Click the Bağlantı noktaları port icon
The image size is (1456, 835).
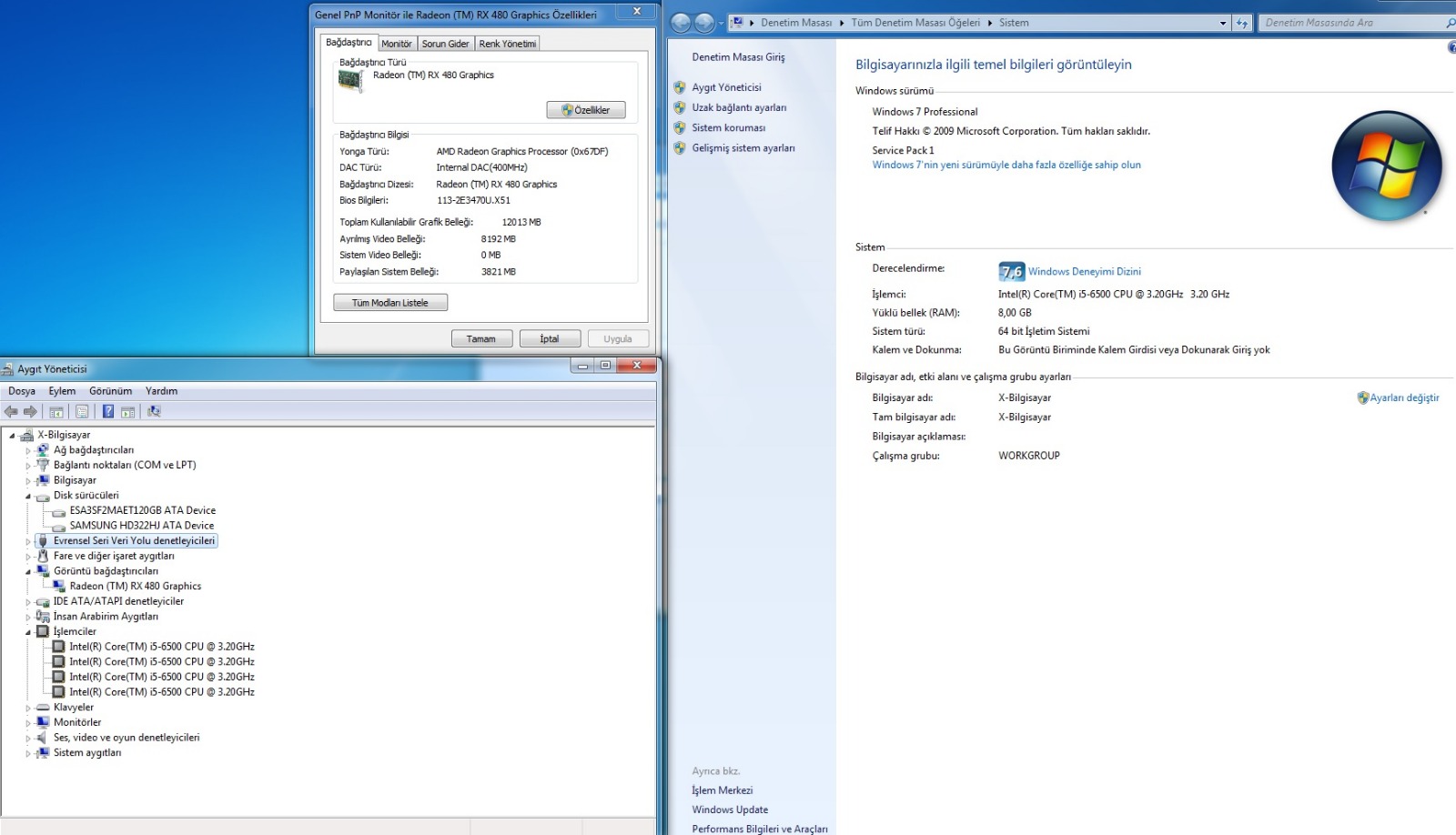pyautogui.click(x=43, y=465)
